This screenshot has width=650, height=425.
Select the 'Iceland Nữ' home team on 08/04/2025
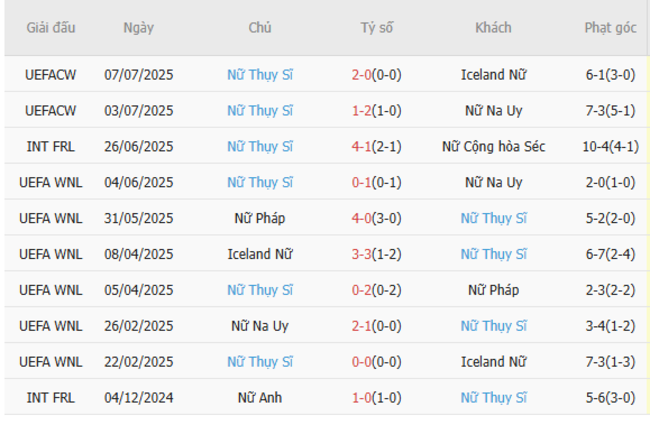pos(260,254)
